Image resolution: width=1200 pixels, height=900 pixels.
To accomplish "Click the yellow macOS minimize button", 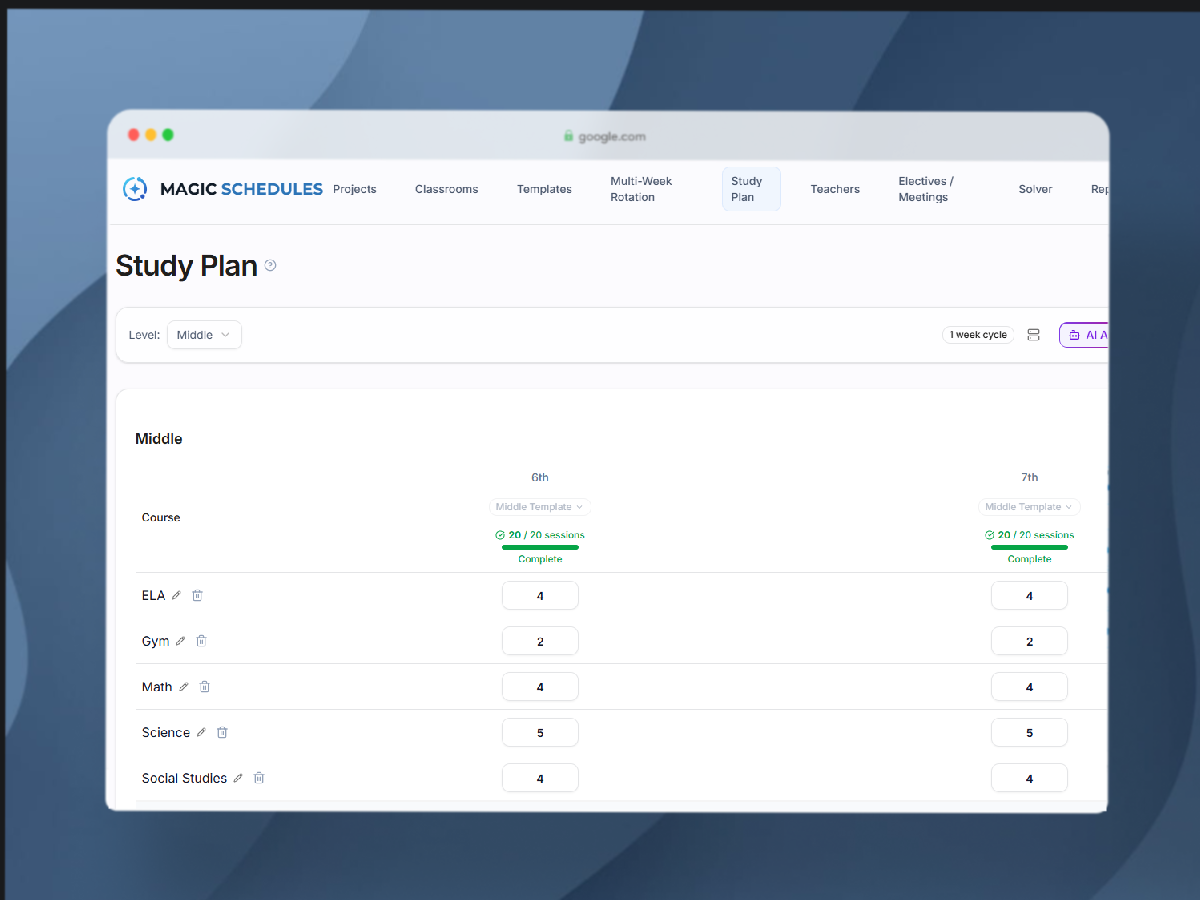I will (x=151, y=135).
